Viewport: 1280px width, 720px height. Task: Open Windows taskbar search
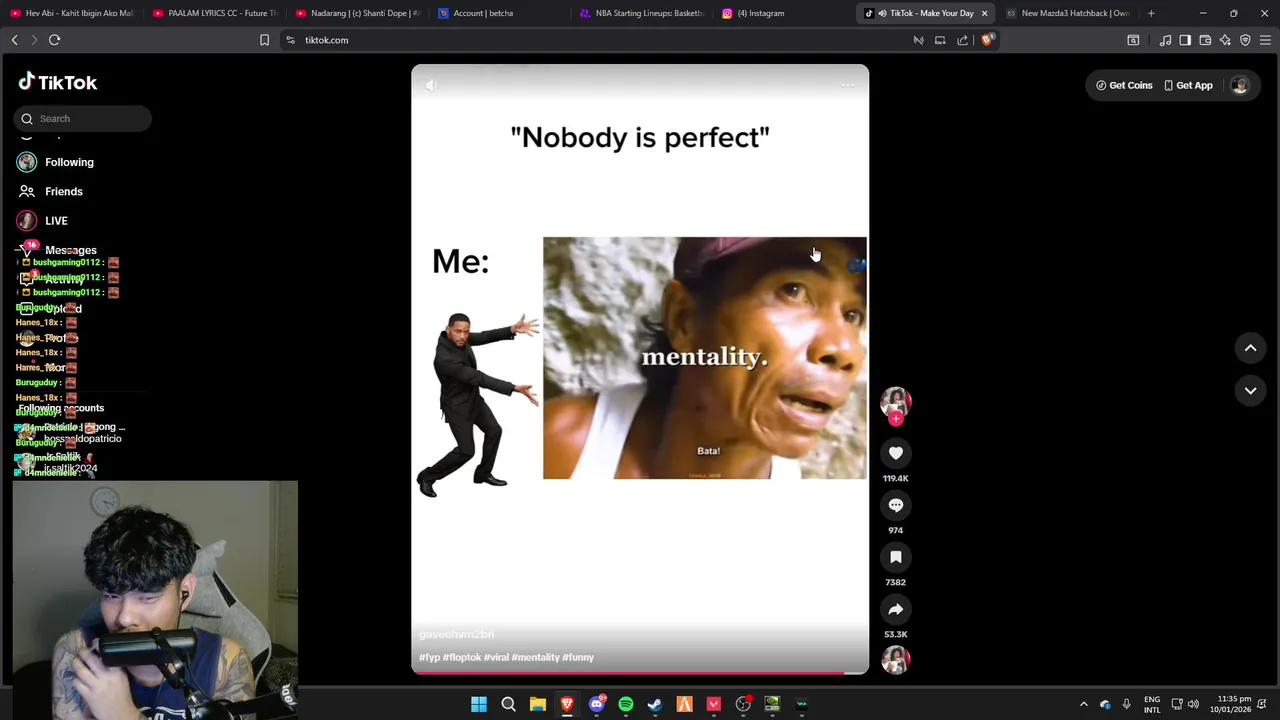click(508, 704)
